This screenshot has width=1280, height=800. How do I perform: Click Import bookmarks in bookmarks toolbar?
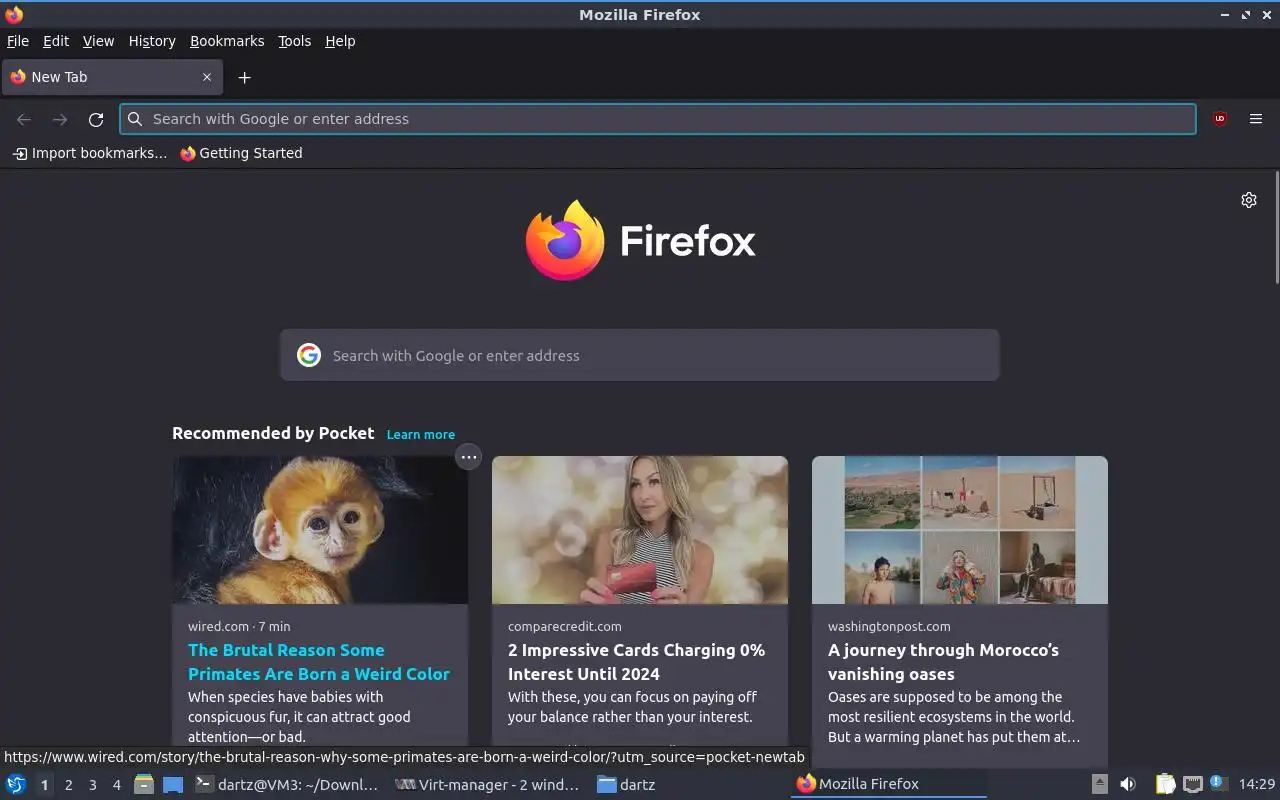coord(90,153)
